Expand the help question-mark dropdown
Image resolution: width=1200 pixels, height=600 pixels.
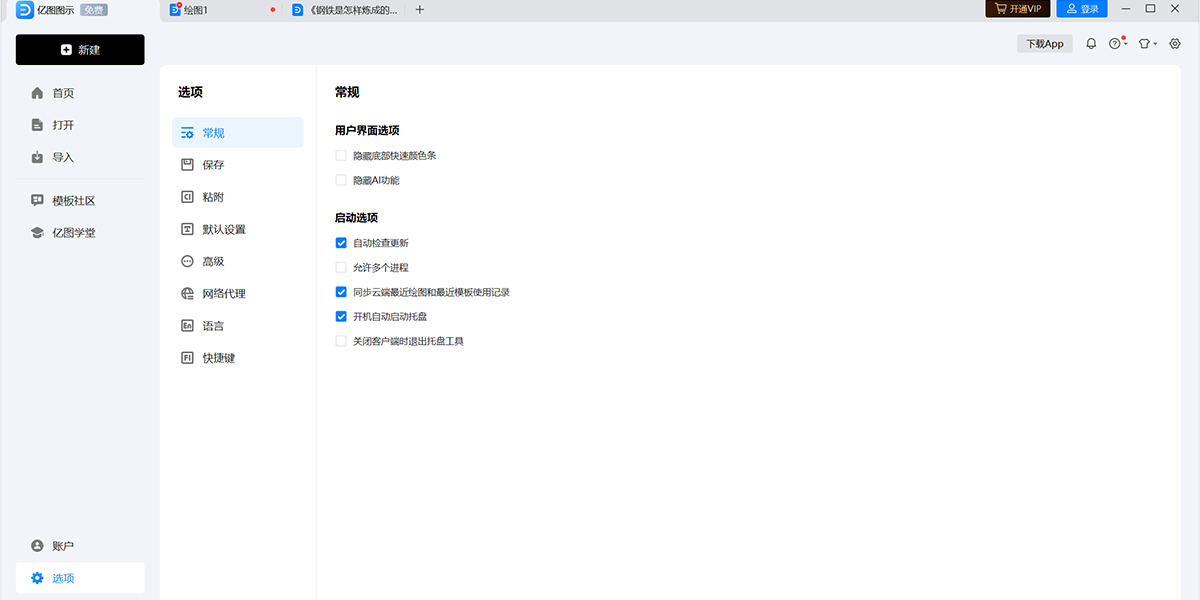point(1117,44)
